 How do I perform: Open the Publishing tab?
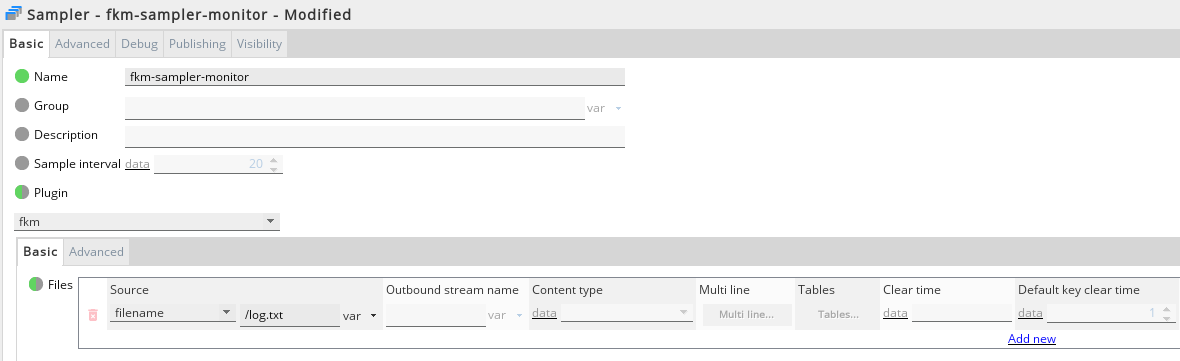pyautogui.click(x=197, y=44)
